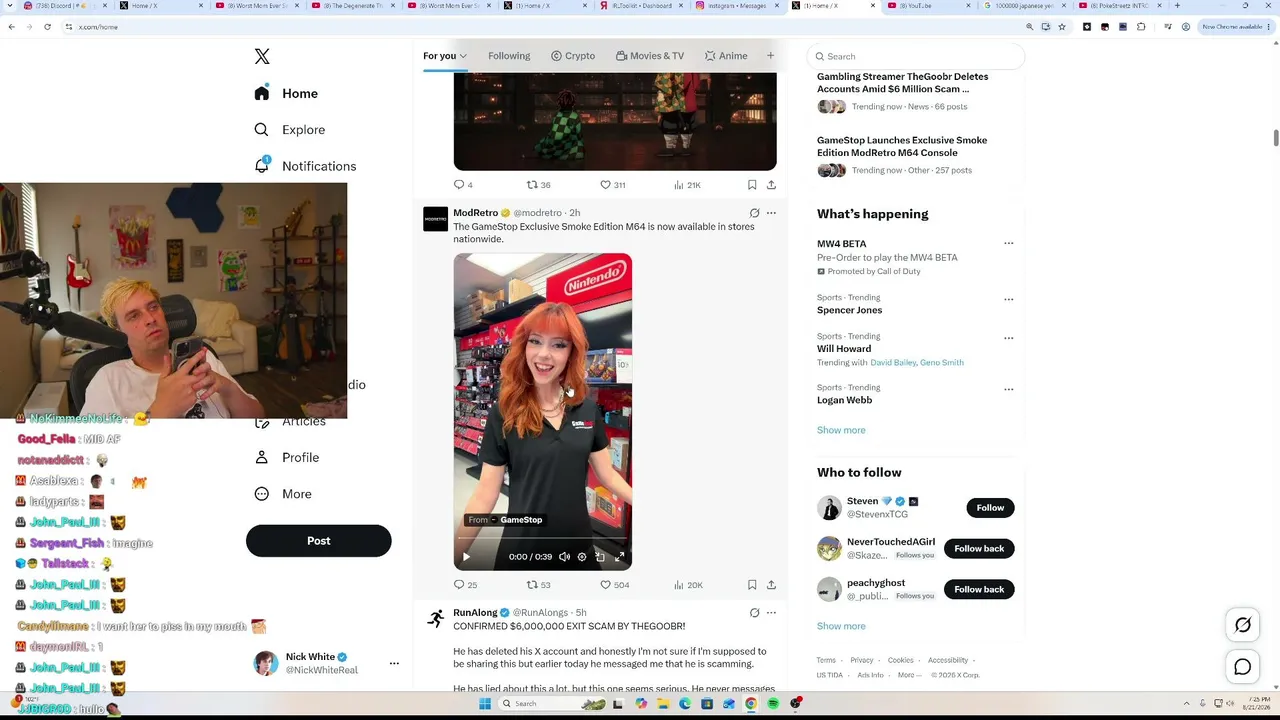Add a new timeline tab with plus
Viewport: 1280px width, 720px height.
[x=770, y=56]
